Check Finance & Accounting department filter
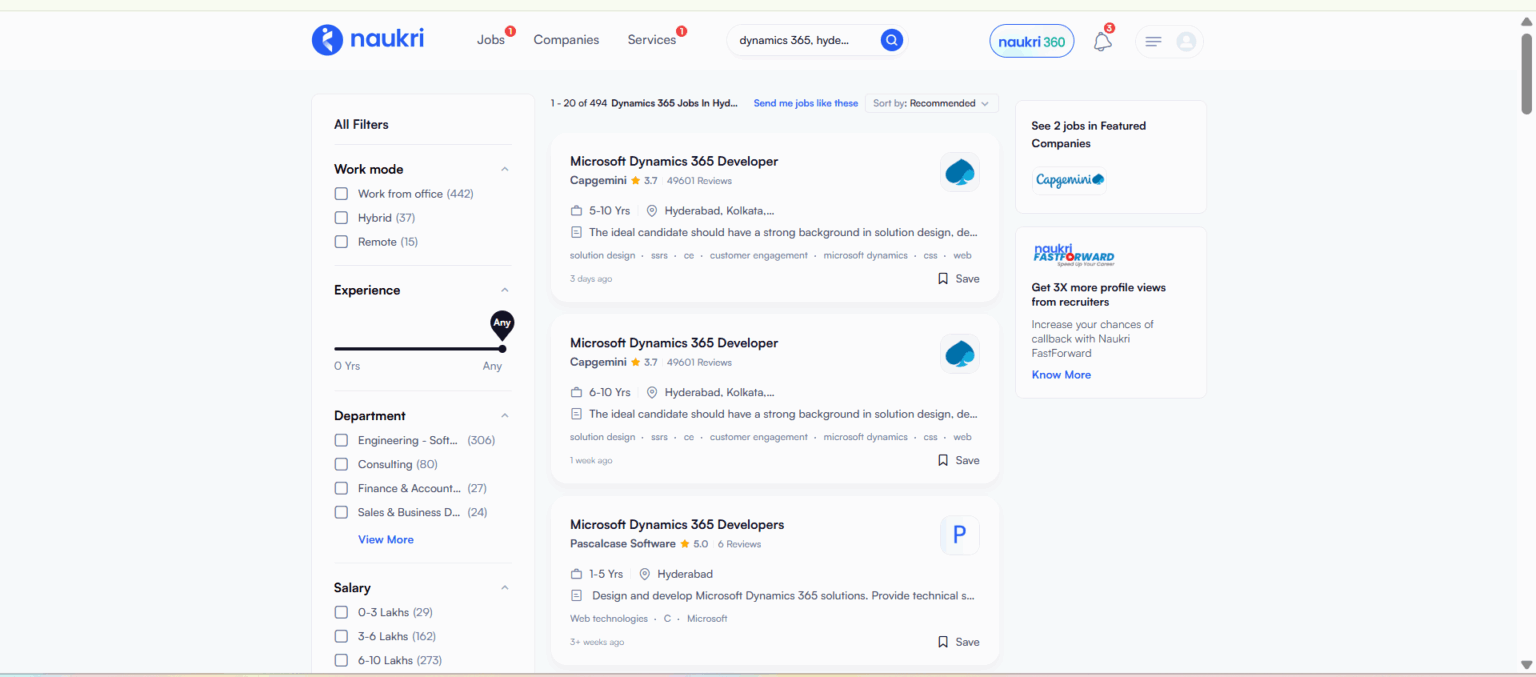 pyautogui.click(x=341, y=488)
